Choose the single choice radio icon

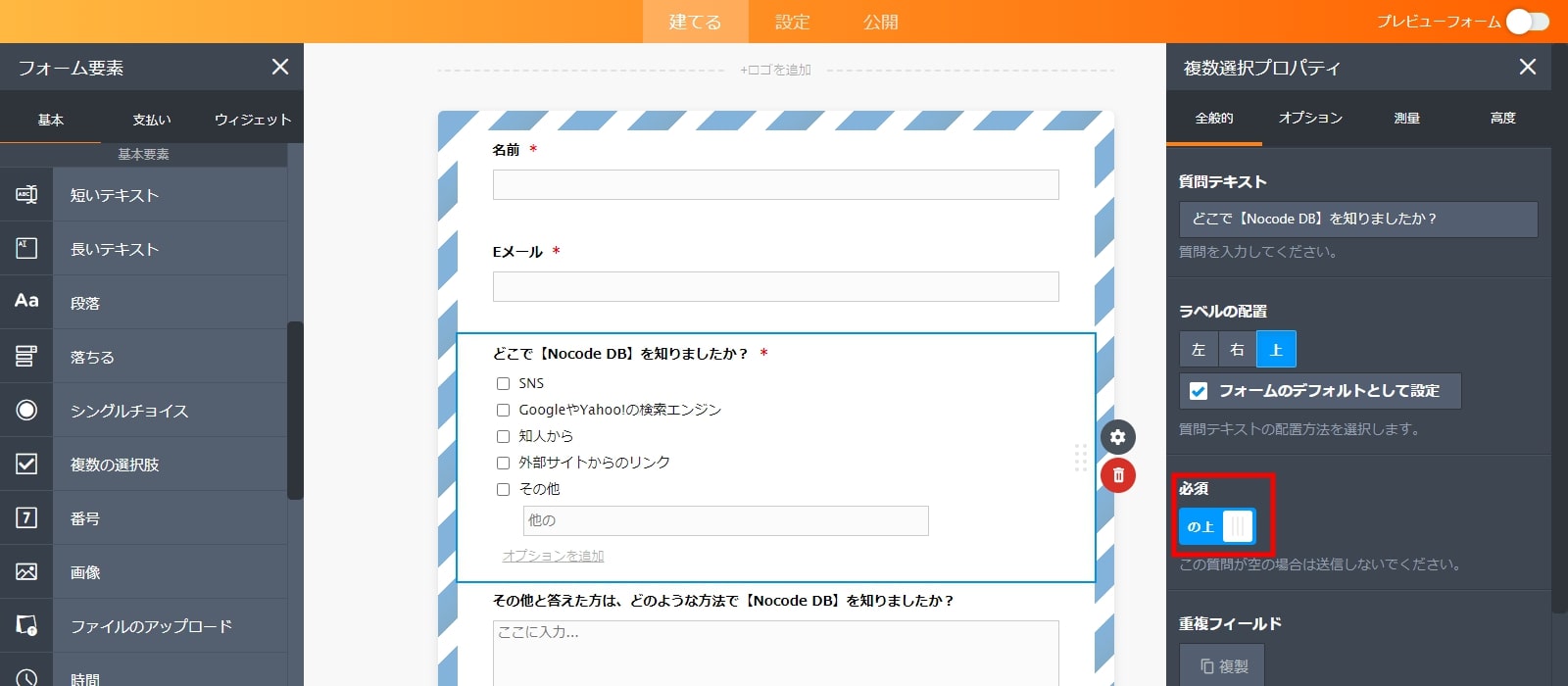point(26,411)
